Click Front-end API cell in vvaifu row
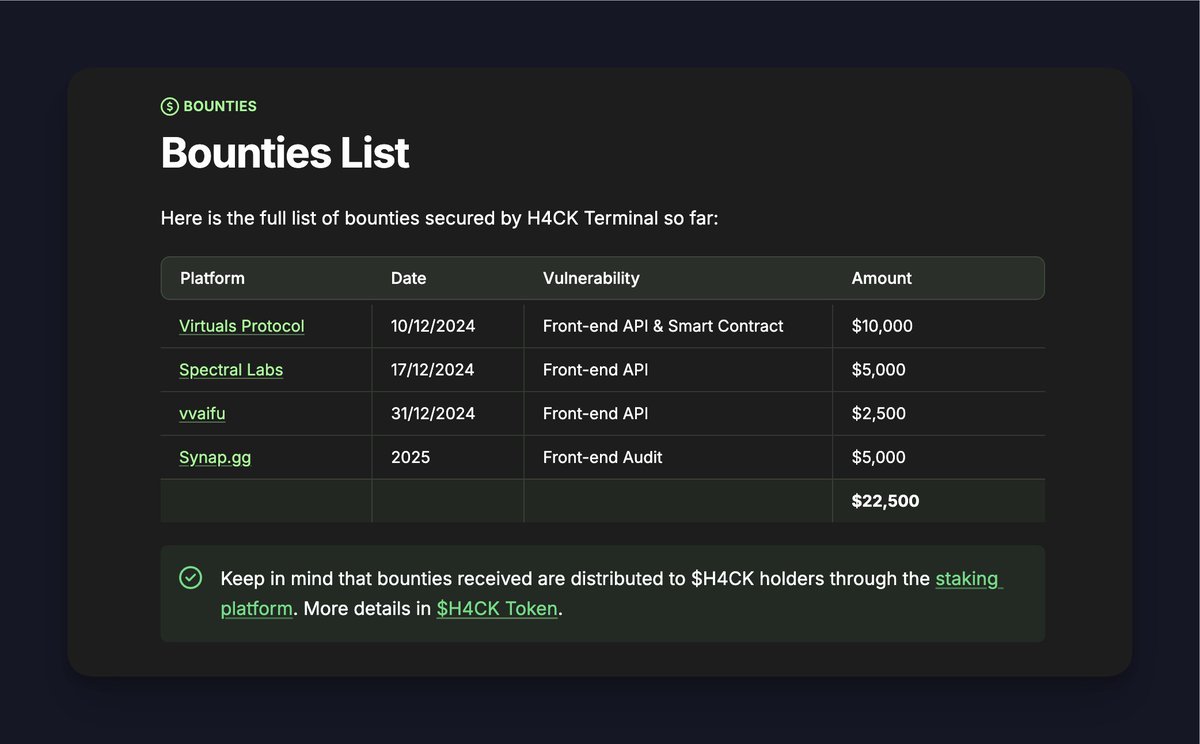Viewport: 1200px width, 744px height. (595, 413)
